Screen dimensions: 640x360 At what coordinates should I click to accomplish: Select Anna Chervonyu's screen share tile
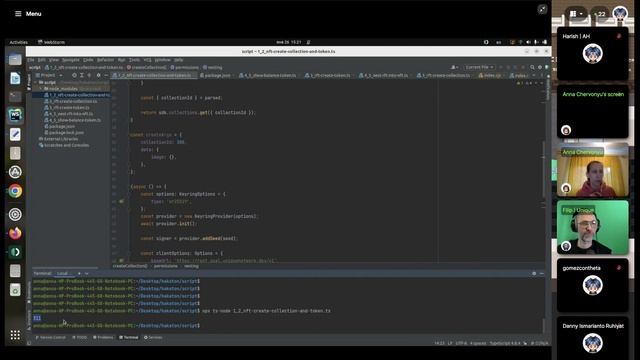pos(593,112)
